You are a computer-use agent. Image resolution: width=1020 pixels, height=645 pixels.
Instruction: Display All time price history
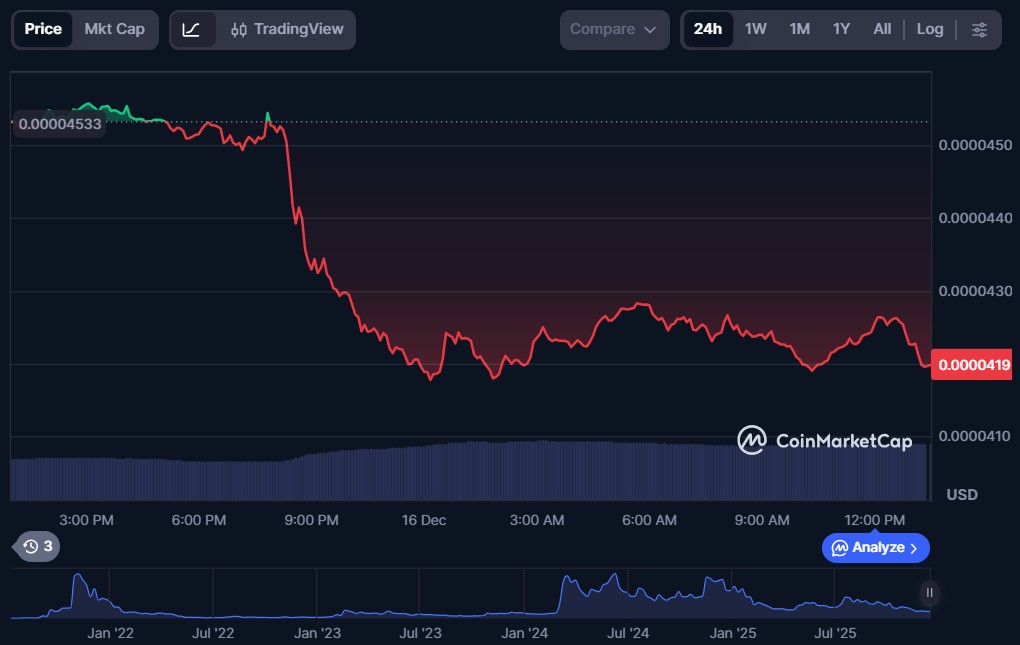[881, 29]
